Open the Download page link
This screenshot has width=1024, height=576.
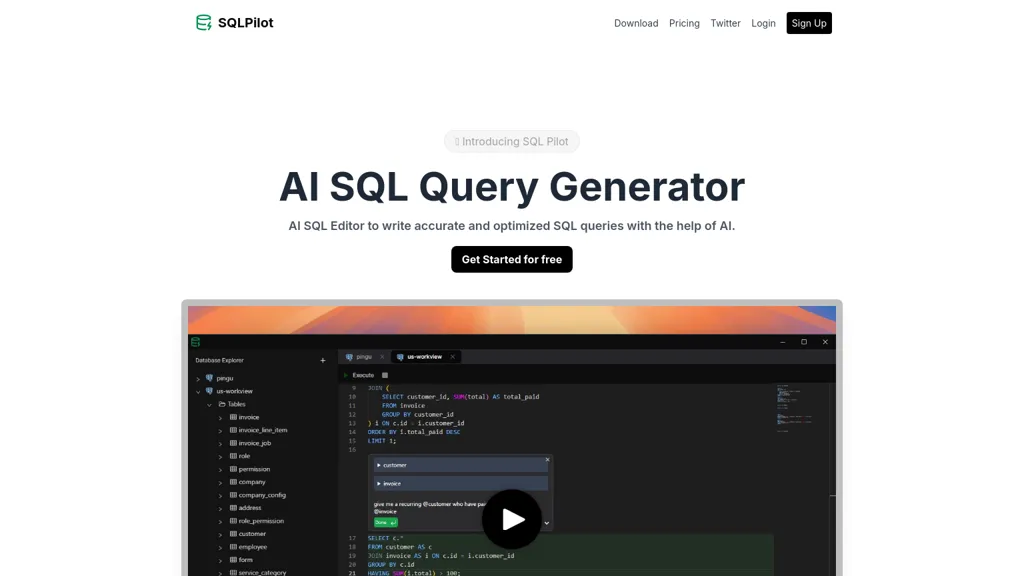click(x=636, y=23)
